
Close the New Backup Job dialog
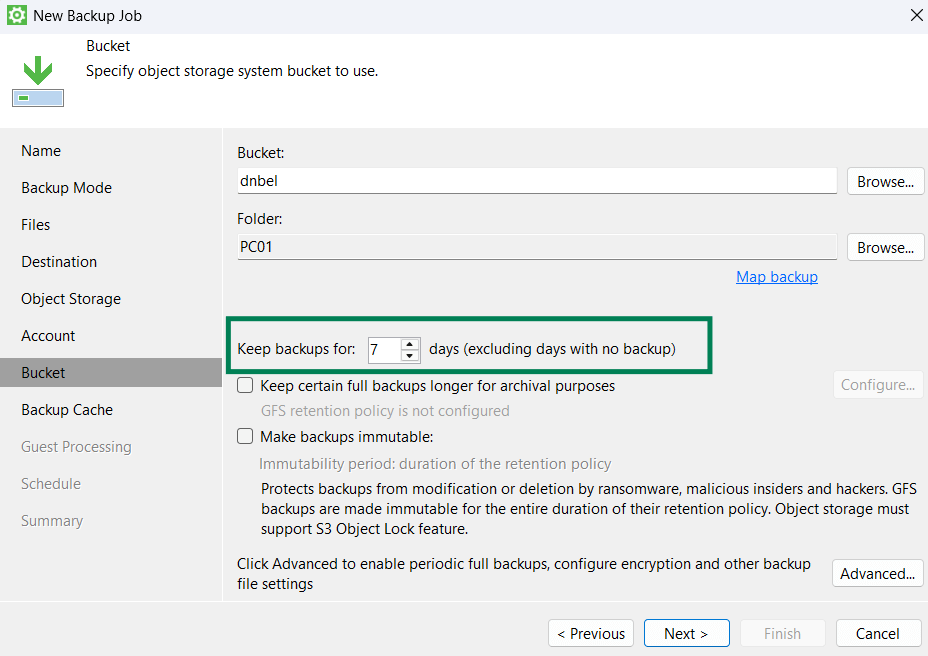point(915,16)
